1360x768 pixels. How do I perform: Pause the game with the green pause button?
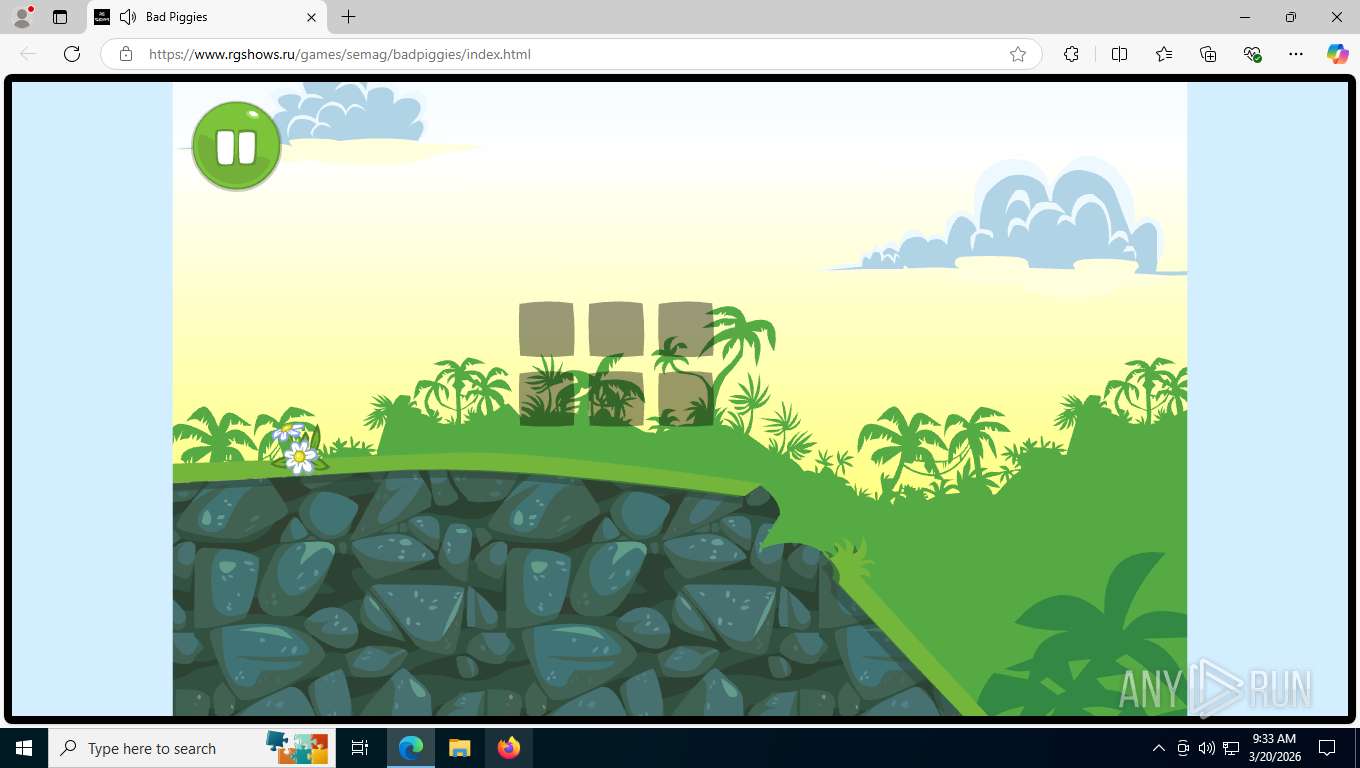pos(237,146)
